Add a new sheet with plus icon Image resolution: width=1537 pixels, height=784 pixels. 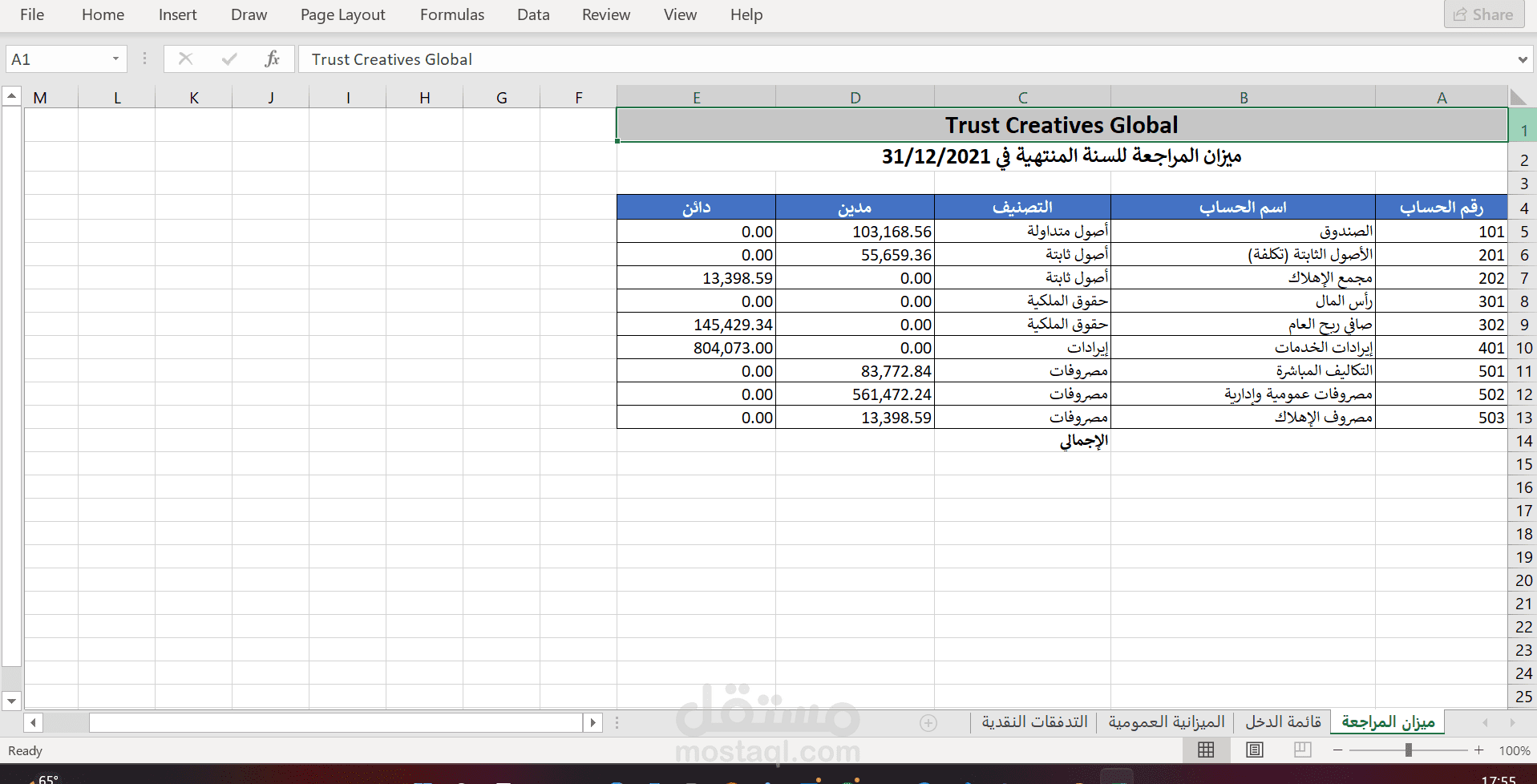point(928,723)
